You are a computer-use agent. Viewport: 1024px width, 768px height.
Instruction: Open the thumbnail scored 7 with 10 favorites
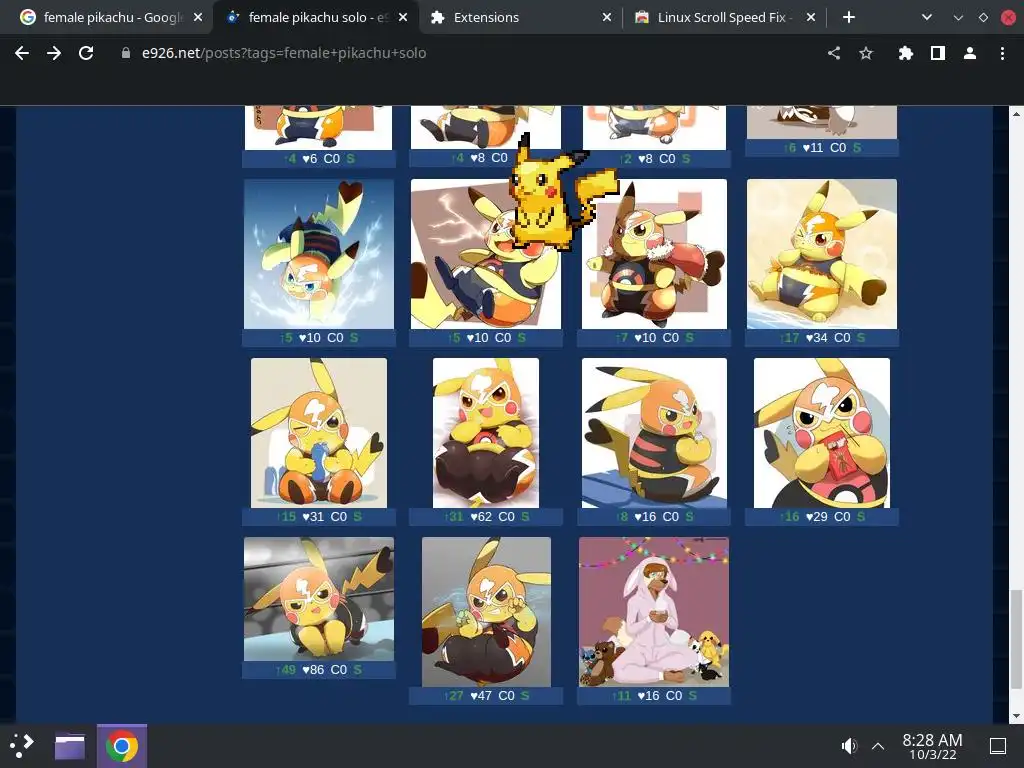654,254
